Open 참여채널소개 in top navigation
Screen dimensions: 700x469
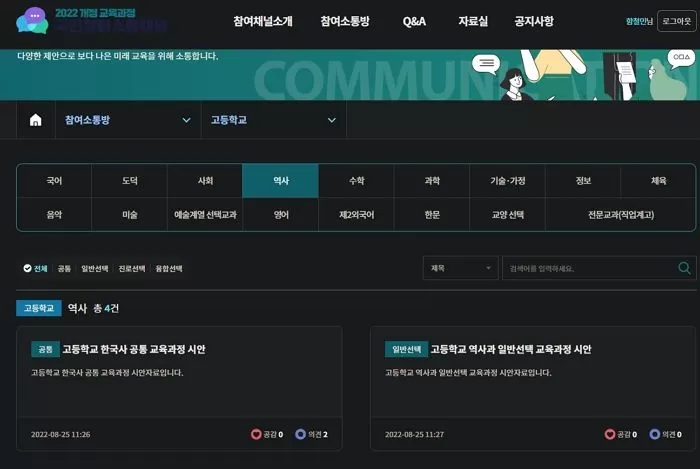point(263,21)
